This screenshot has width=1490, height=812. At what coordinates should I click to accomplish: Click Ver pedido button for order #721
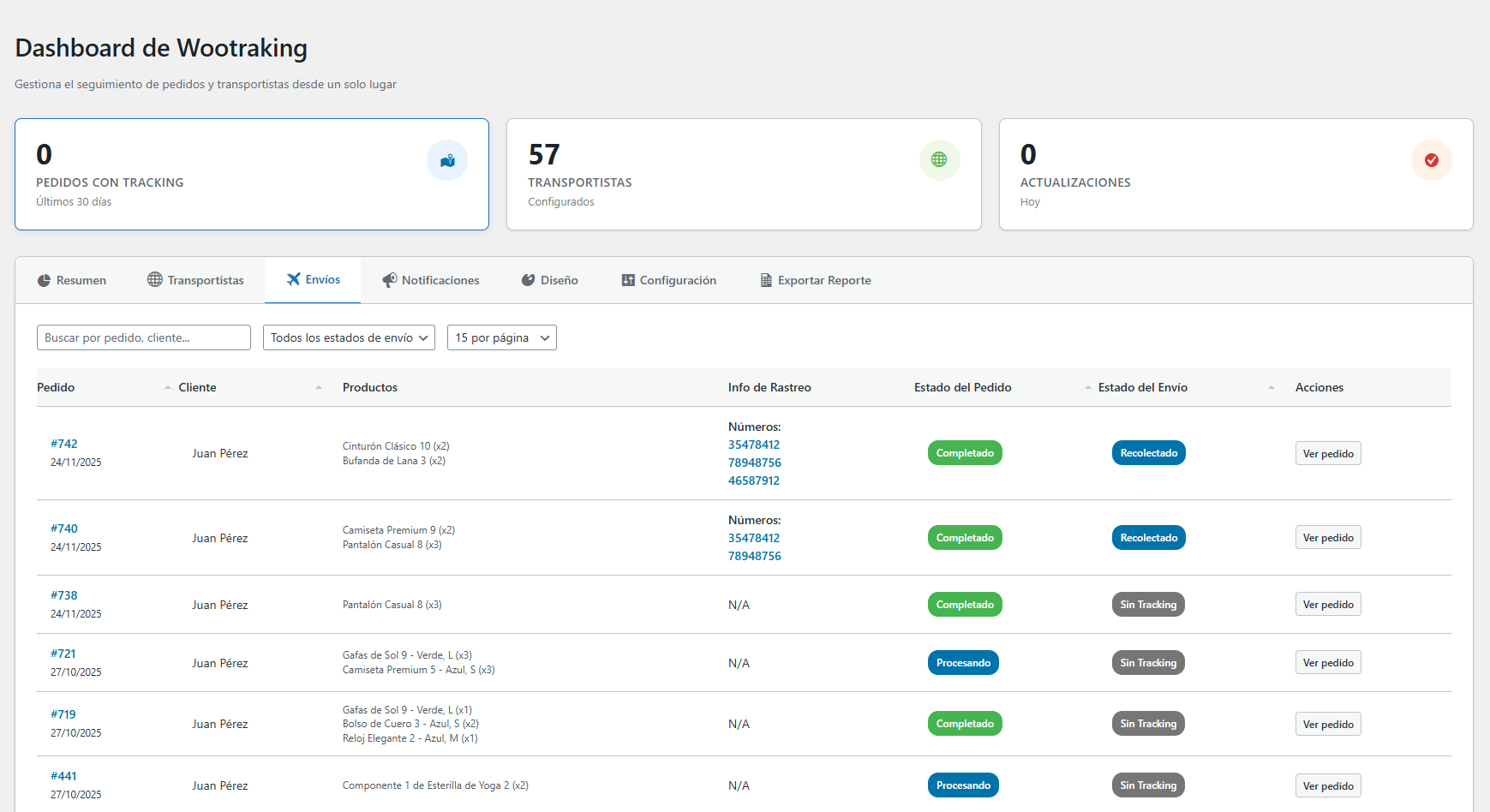coord(1327,663)
